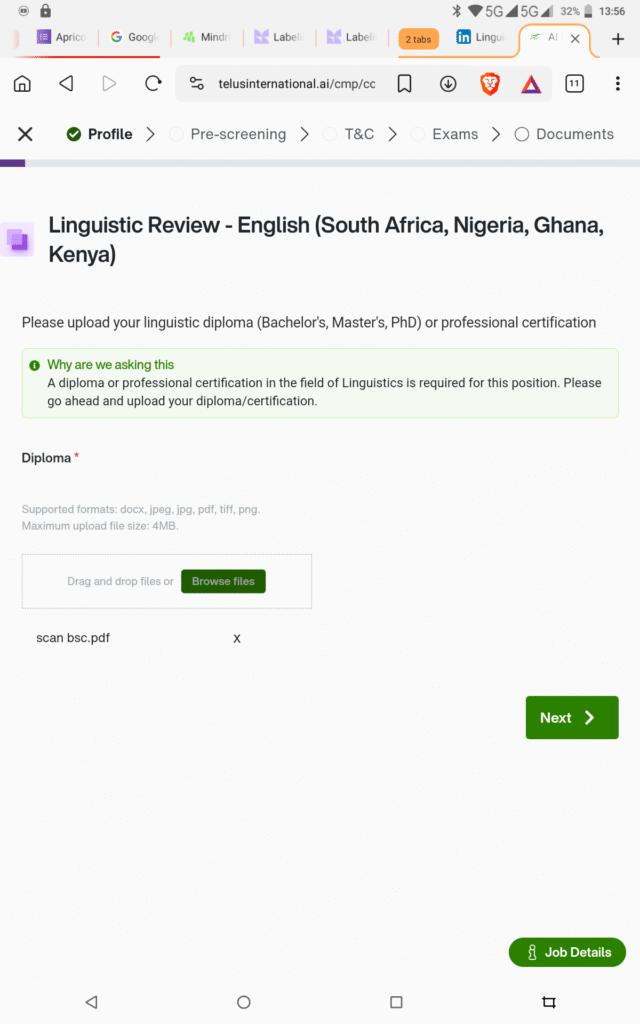
Task: Click the Brave shields lion icon
Action: pos(490,84)
